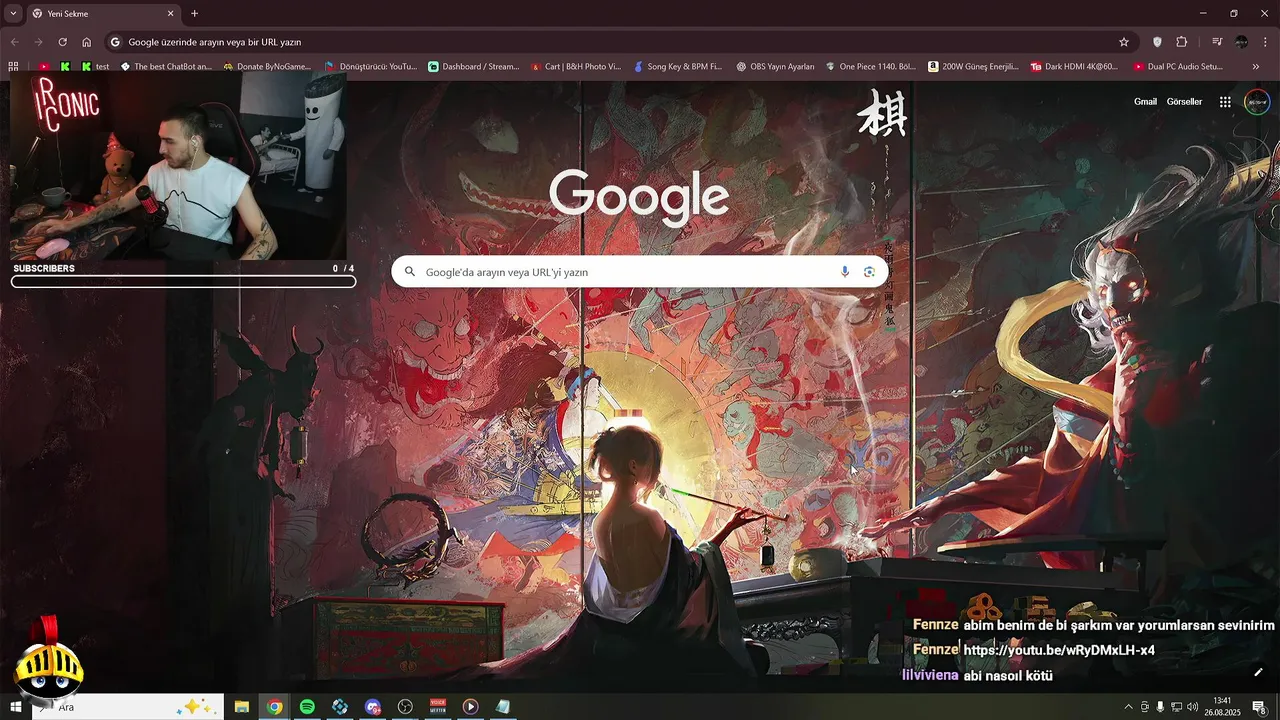Viewport: 1280px width, 720px height.
Task: Open the speaker volume tray icon
Action: point(1192,707)
